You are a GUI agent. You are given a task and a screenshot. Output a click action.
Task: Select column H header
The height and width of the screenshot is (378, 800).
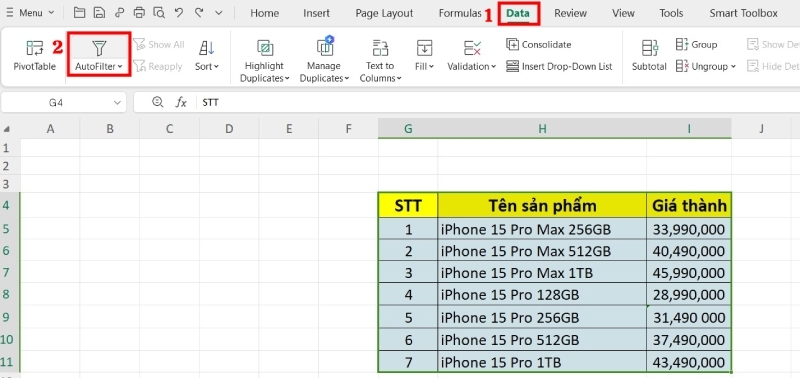(x=542, y=129)
